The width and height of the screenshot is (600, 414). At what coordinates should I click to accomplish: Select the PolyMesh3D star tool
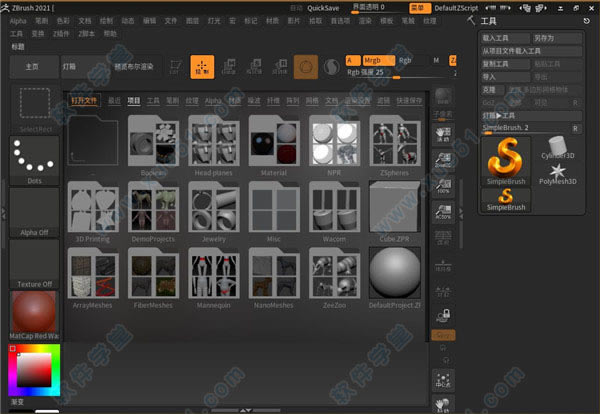pos(558,174)
